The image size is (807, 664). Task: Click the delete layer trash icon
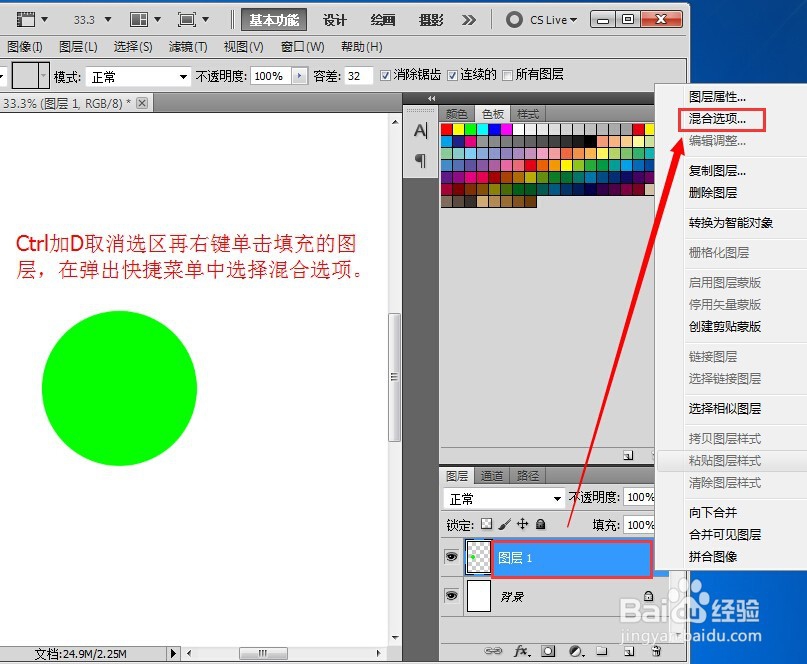click(657, 651)
